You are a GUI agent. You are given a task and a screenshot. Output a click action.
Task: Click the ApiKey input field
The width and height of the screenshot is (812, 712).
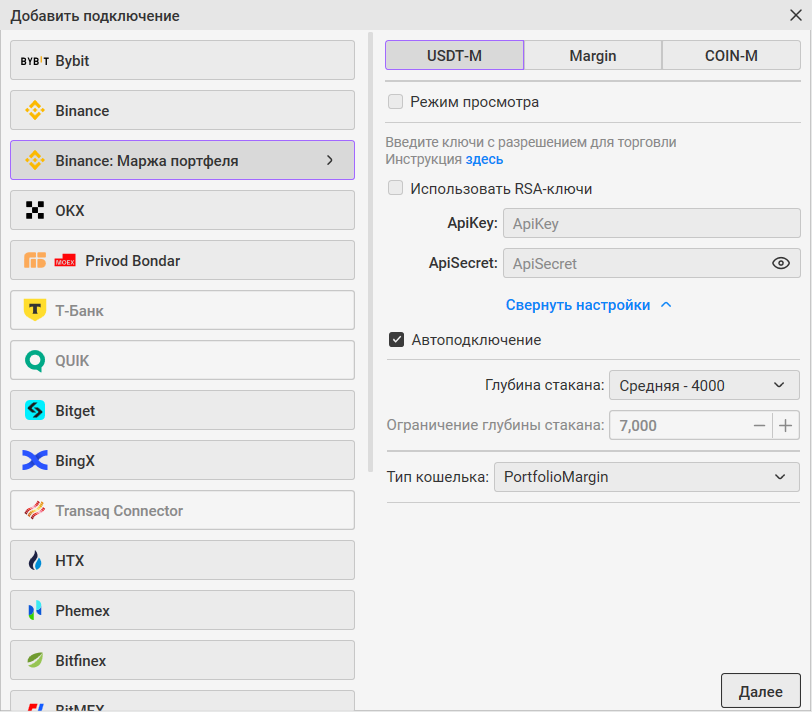pos(651,223)
